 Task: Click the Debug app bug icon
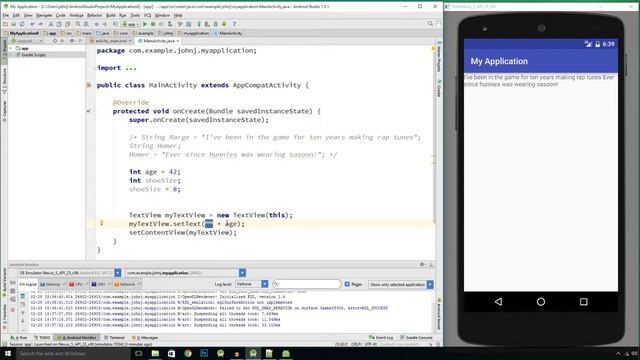point(153,24)
